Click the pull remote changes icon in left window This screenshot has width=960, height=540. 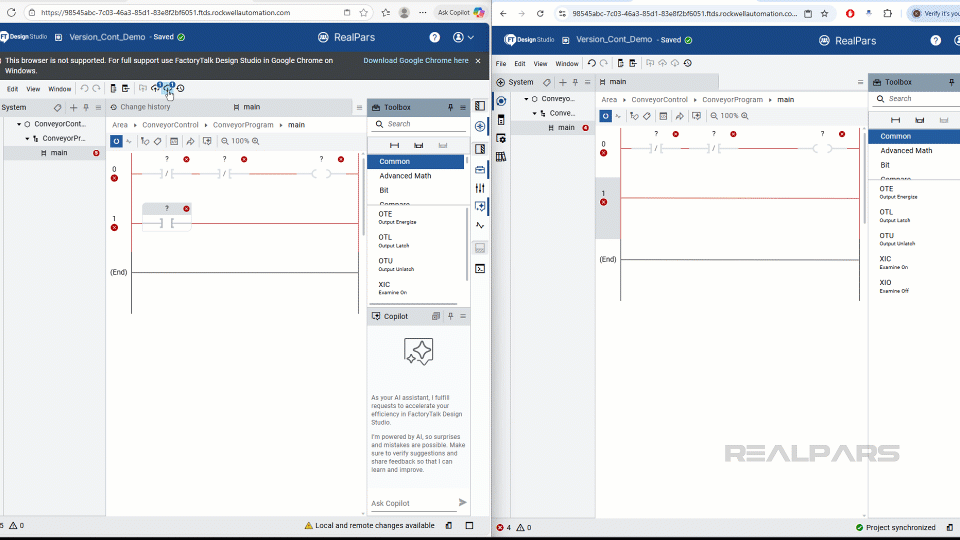[x=168, y=88]
